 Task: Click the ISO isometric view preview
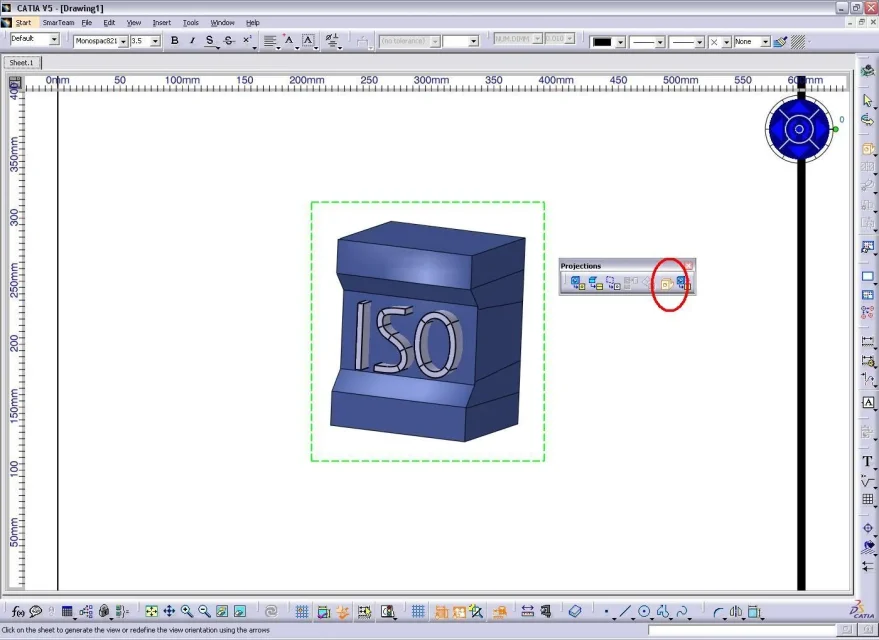coord(428,331)
